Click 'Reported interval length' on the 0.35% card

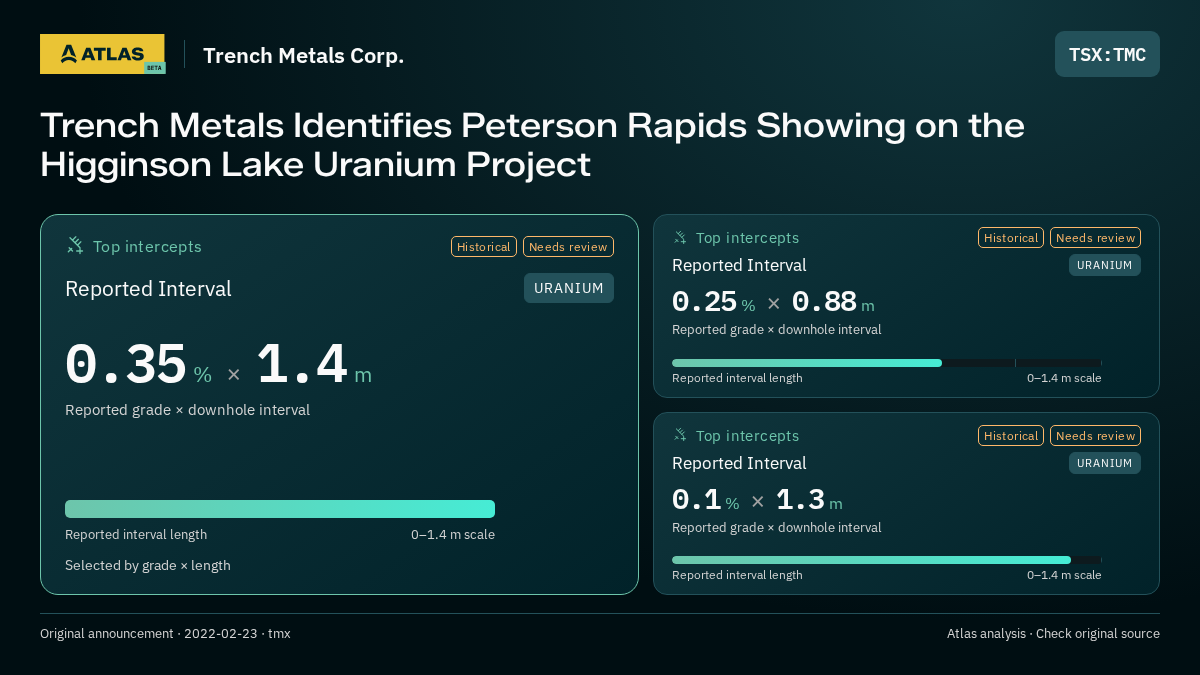(136, 535)
